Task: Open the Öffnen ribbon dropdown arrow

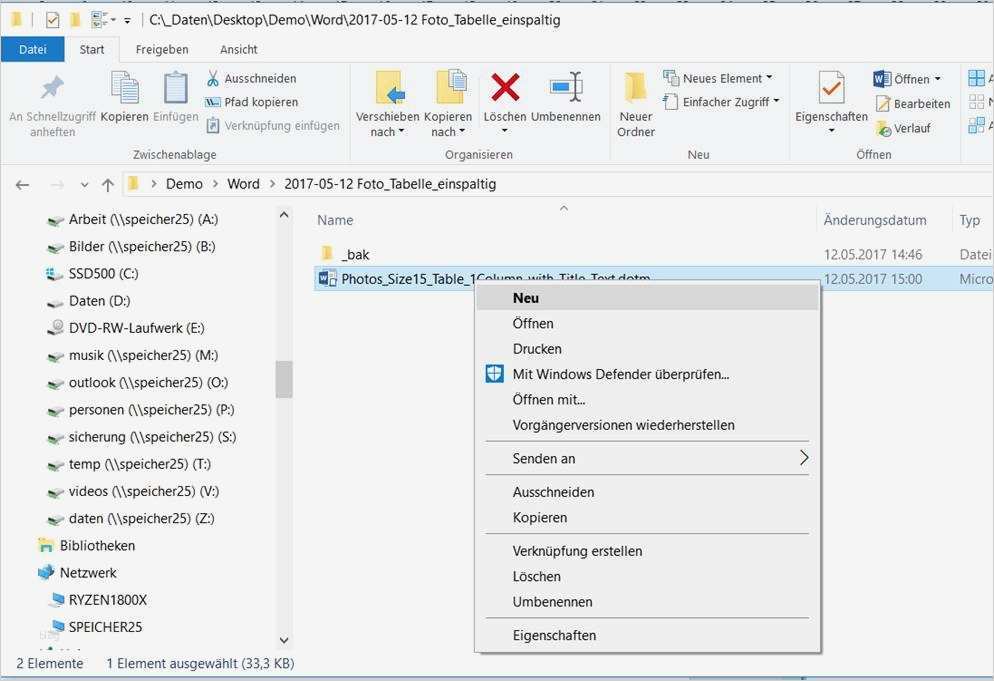Action: click(x=938, y=79)
